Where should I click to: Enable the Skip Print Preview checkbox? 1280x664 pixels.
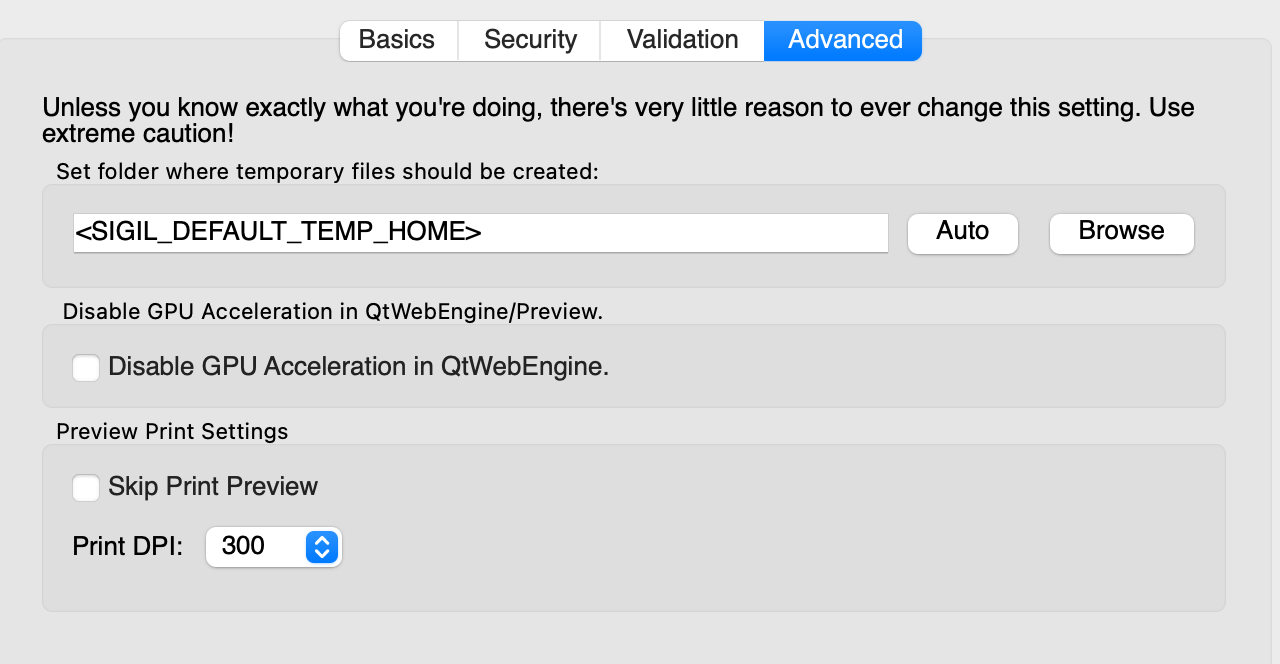pos(86,488)
